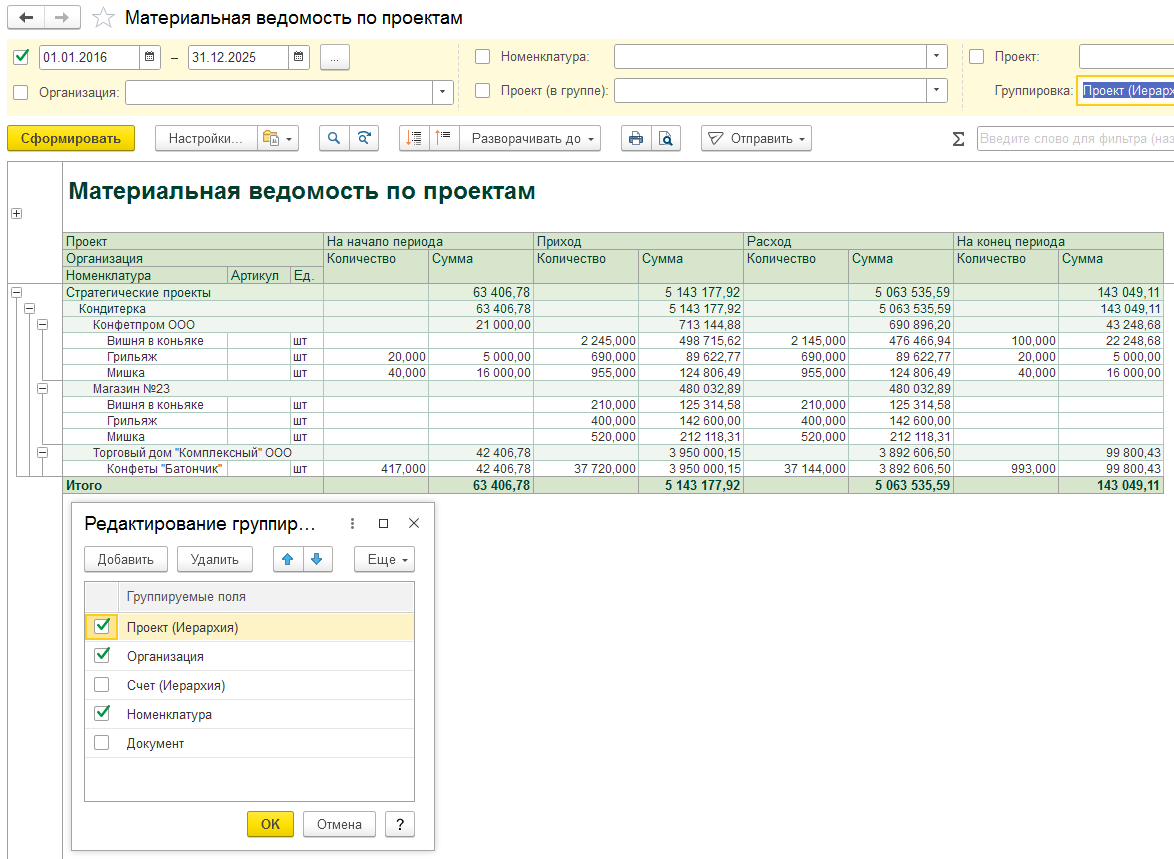Open print preview with magnifier icon
The width and height of the screenshot is (1174, 859).
pos(665,139)
